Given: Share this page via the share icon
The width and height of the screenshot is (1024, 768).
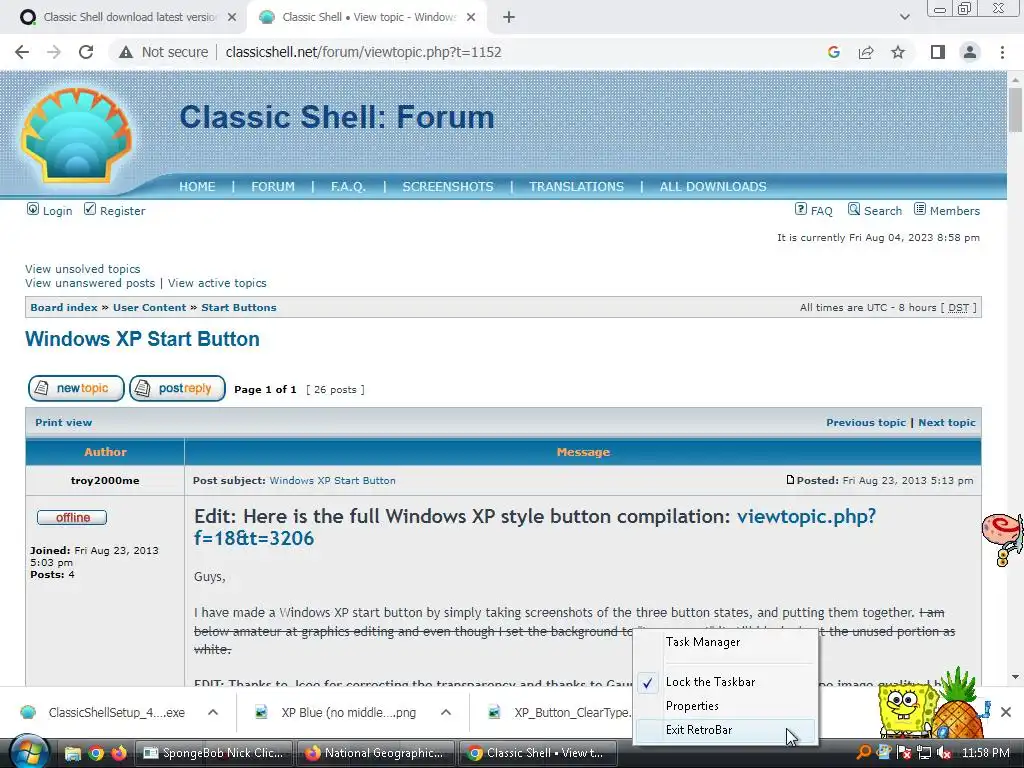Looking at the screenshot, I should (x=866, y=52).
